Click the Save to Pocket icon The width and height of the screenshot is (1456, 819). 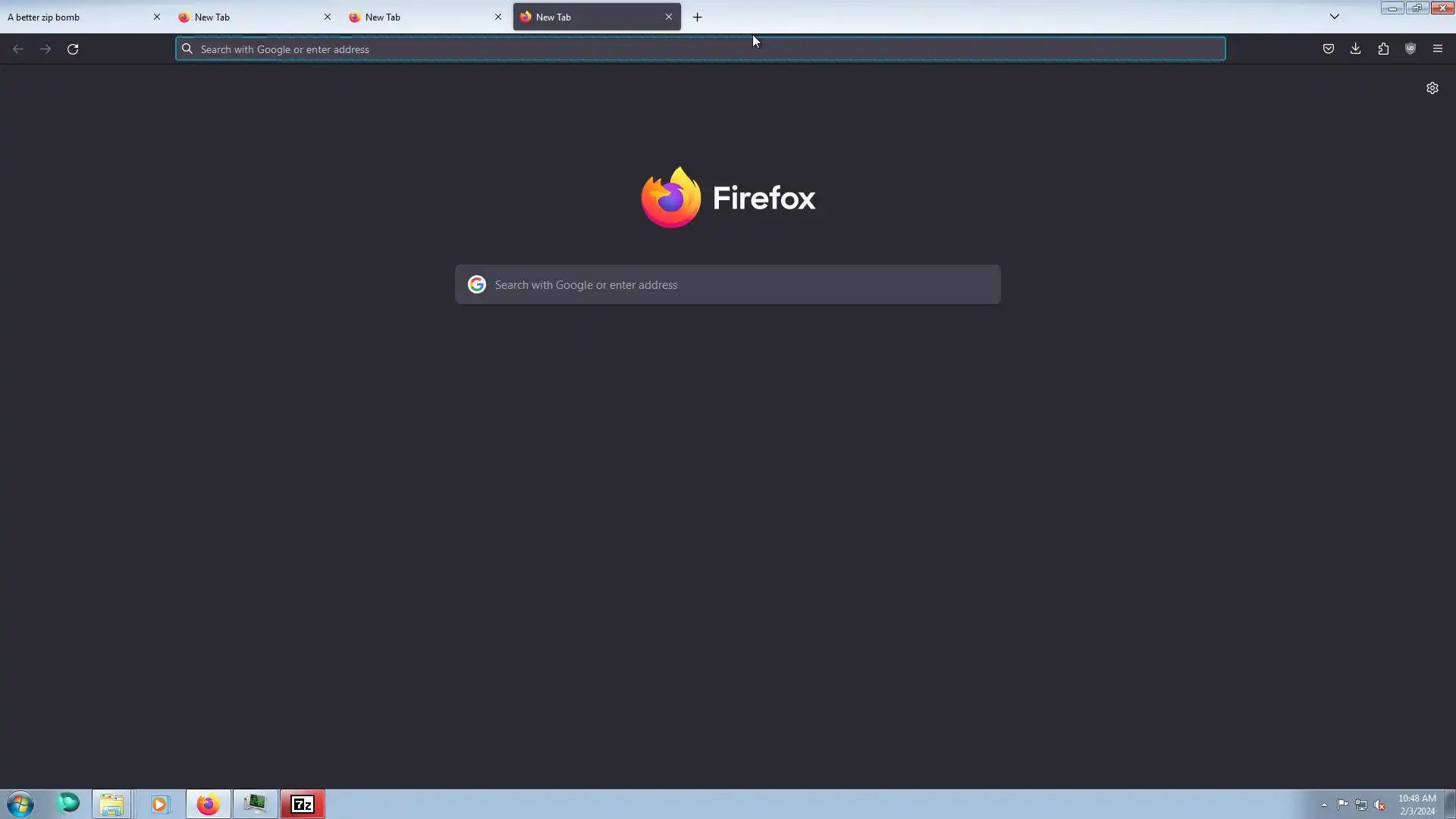pos(1328,49)
